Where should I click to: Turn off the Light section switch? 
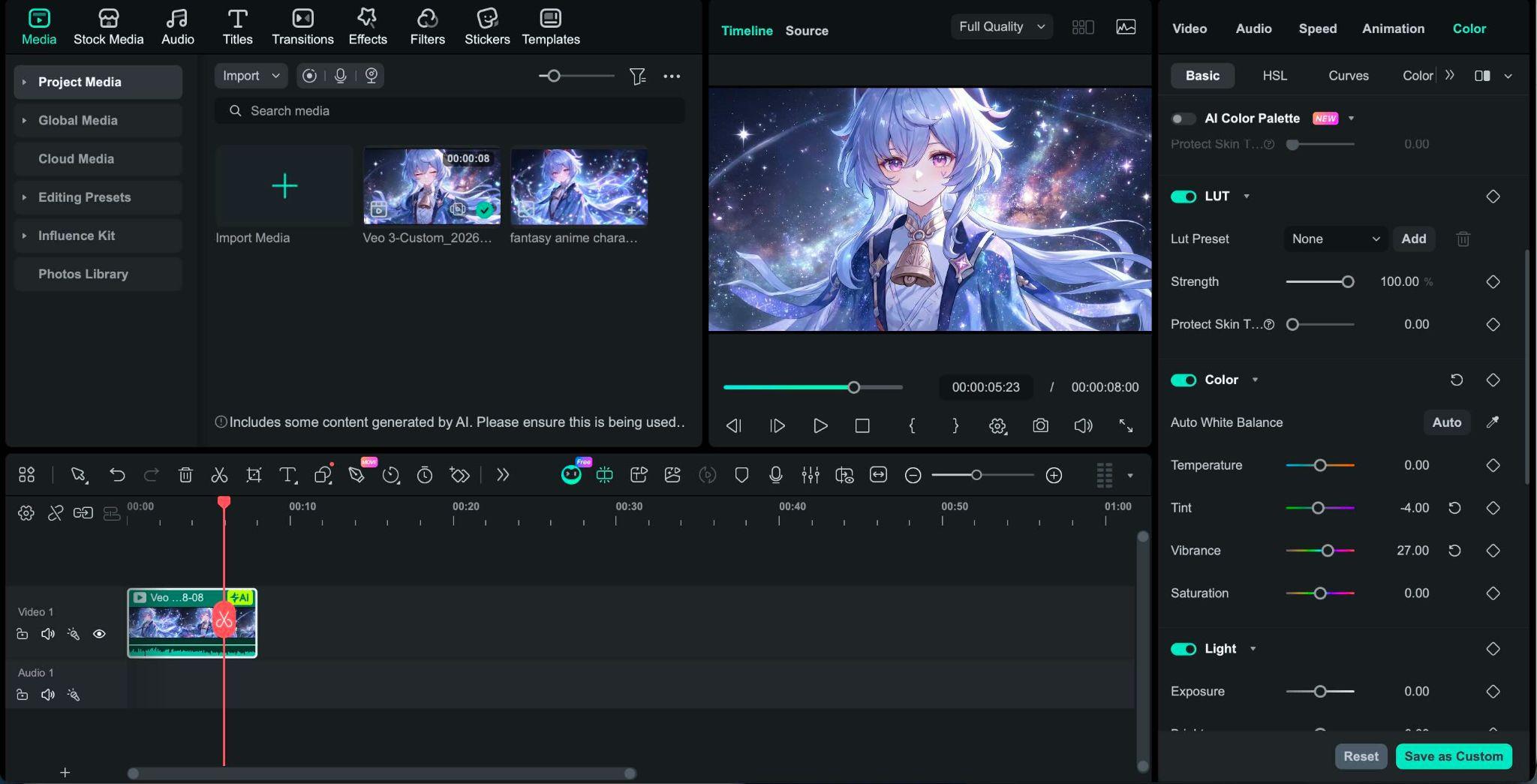coord(1184,649)
